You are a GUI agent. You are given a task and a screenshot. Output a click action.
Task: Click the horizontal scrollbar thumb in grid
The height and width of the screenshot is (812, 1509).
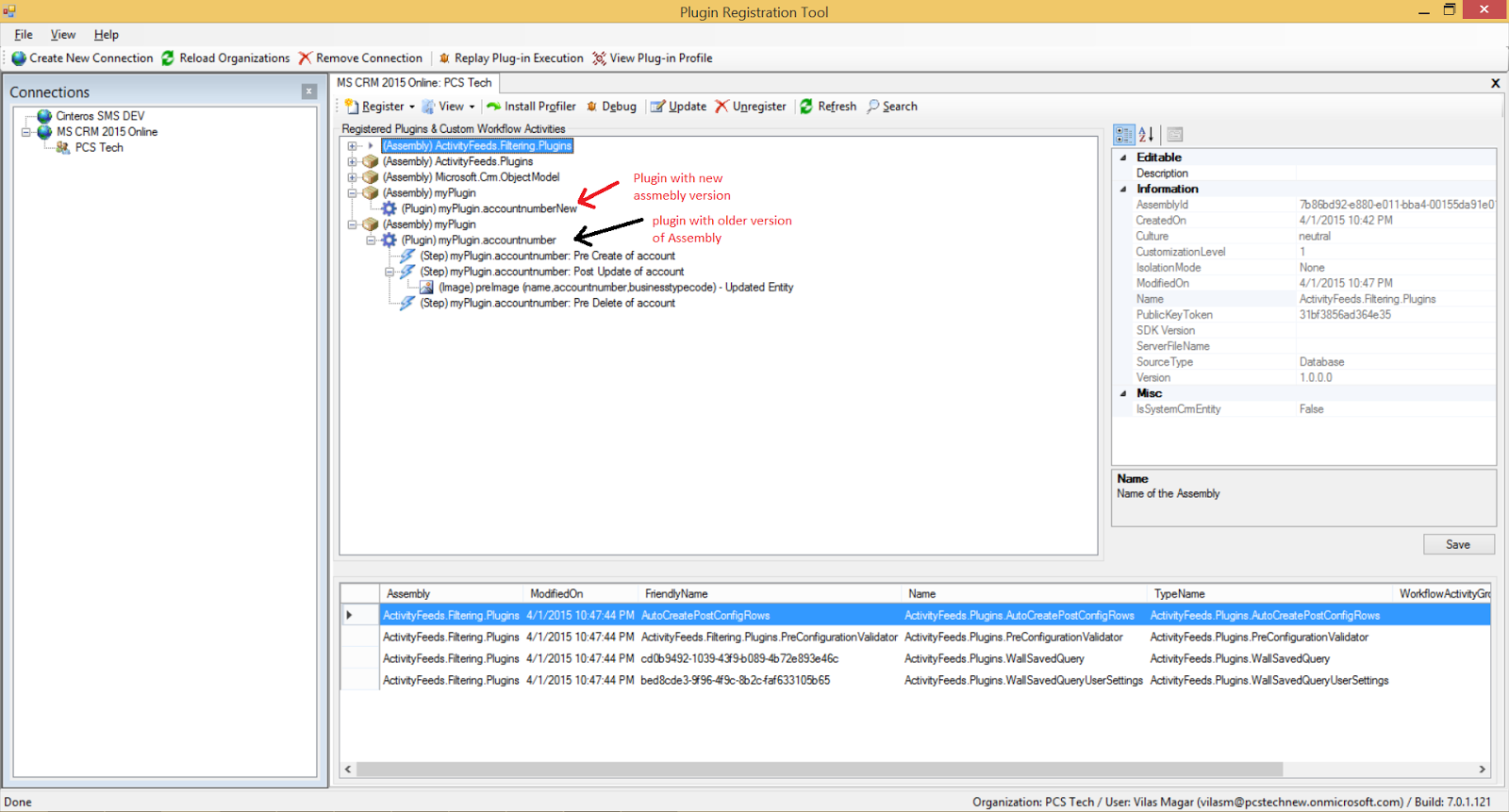820,769
